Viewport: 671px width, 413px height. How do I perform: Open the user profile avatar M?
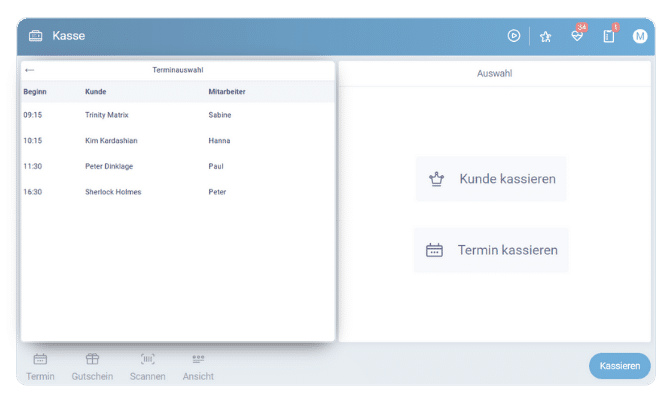[x=640, y=36]
